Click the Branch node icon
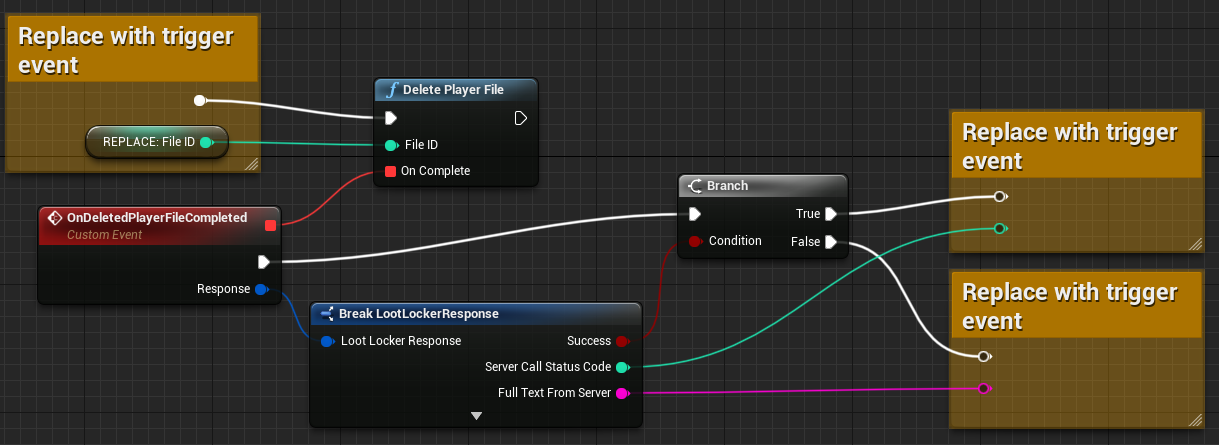1219x445 pixels. coord(693,186)
